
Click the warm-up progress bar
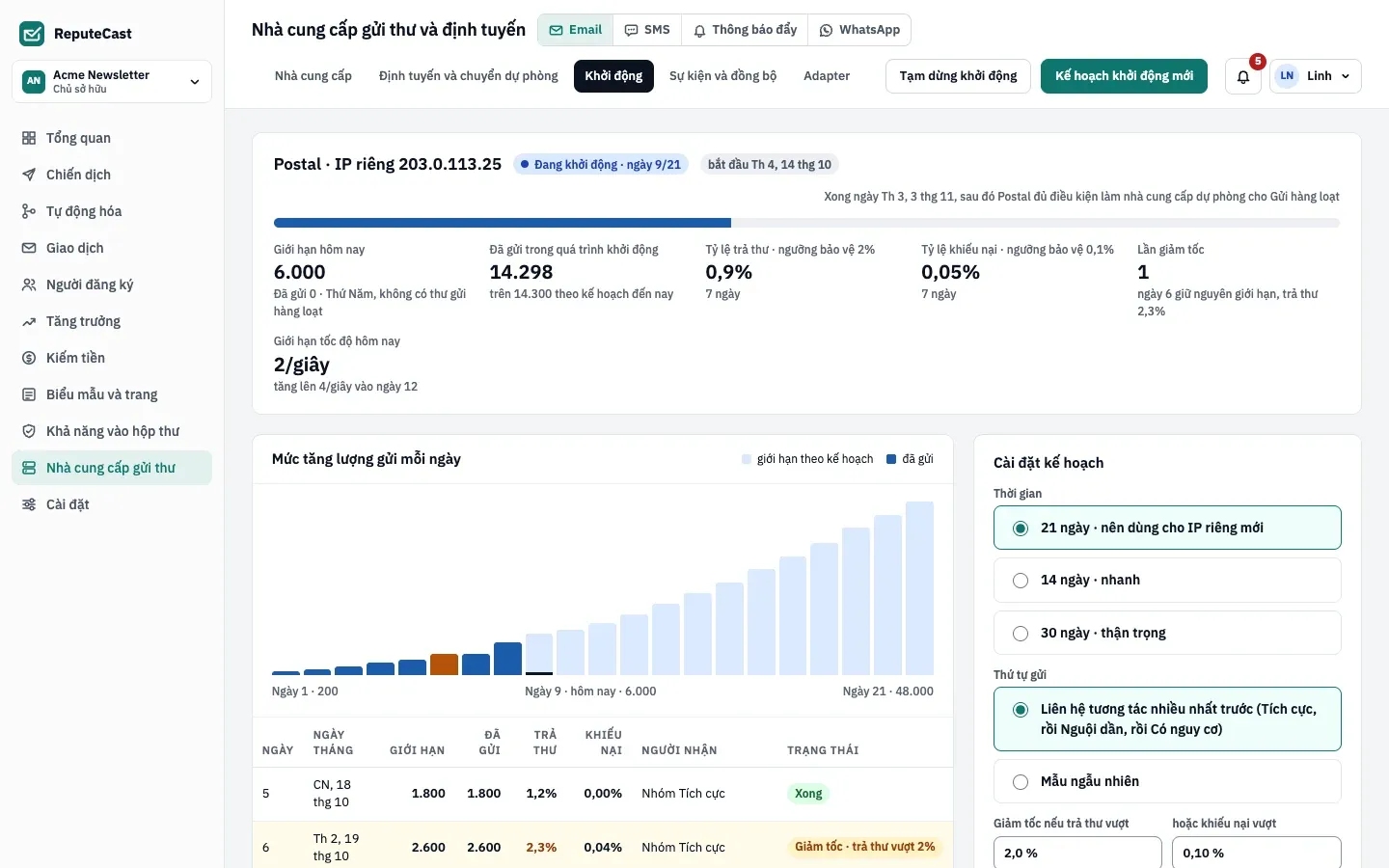click(x=806, y=223)
